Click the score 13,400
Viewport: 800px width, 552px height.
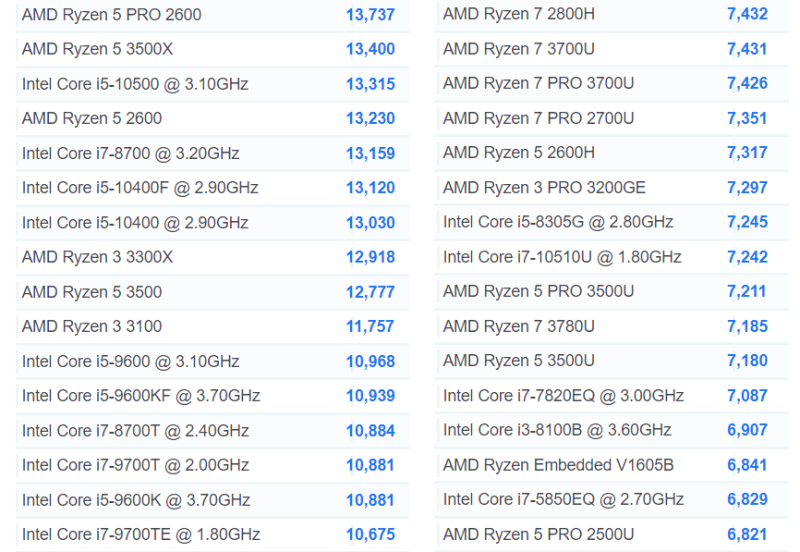pyautogui.click(x=370, y=49)
